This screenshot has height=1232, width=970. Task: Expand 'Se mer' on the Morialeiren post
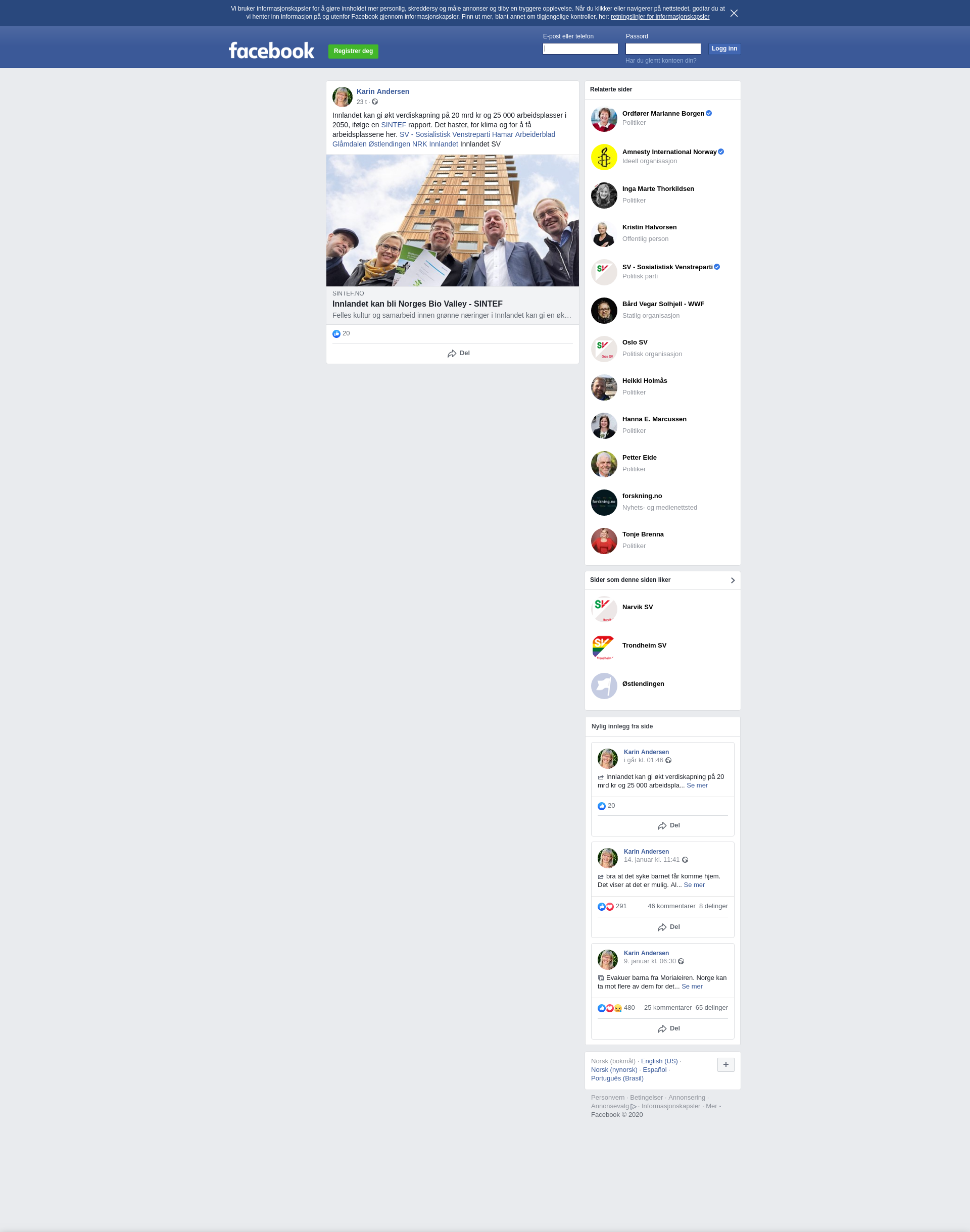coord(692,986)
